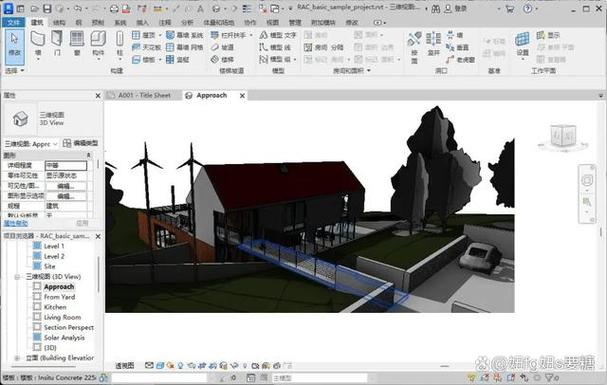
Task: Toggle Select Underlay Elements in status bar
Action: [x=485, y=377]
